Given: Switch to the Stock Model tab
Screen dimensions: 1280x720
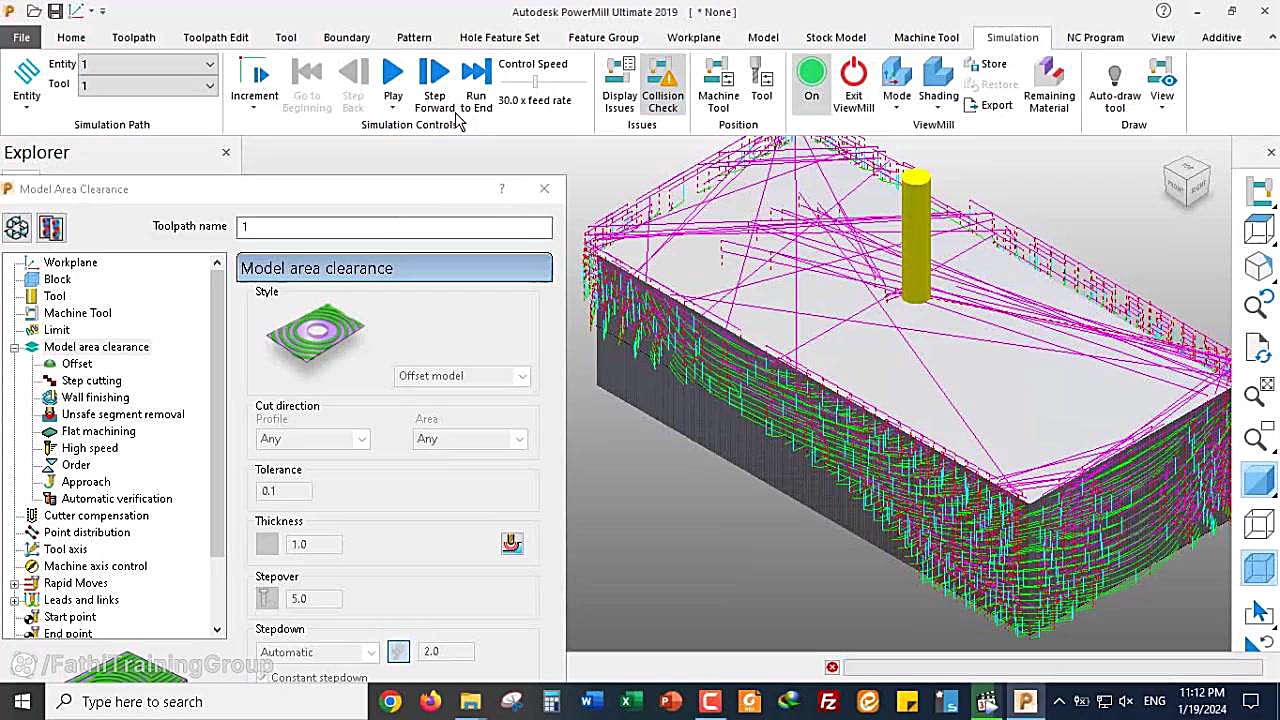Looking at the screenshot, I should [835, 37].
